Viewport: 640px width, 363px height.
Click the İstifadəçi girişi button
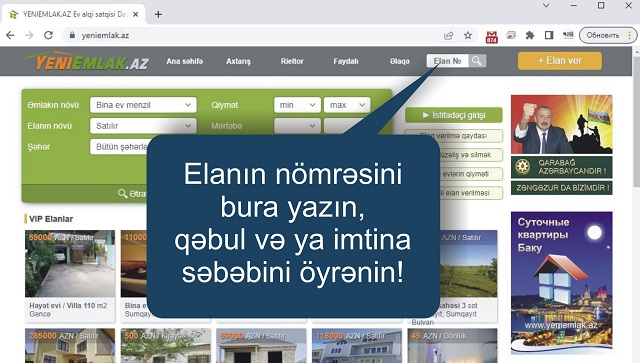coord(454,115)
